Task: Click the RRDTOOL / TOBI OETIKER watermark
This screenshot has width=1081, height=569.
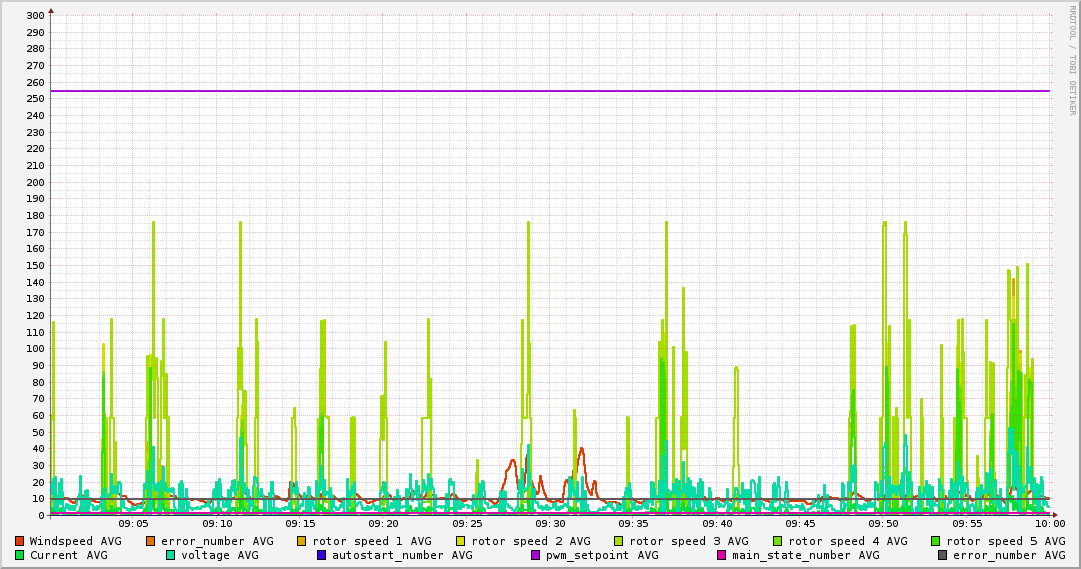Action: (1072, 60)
